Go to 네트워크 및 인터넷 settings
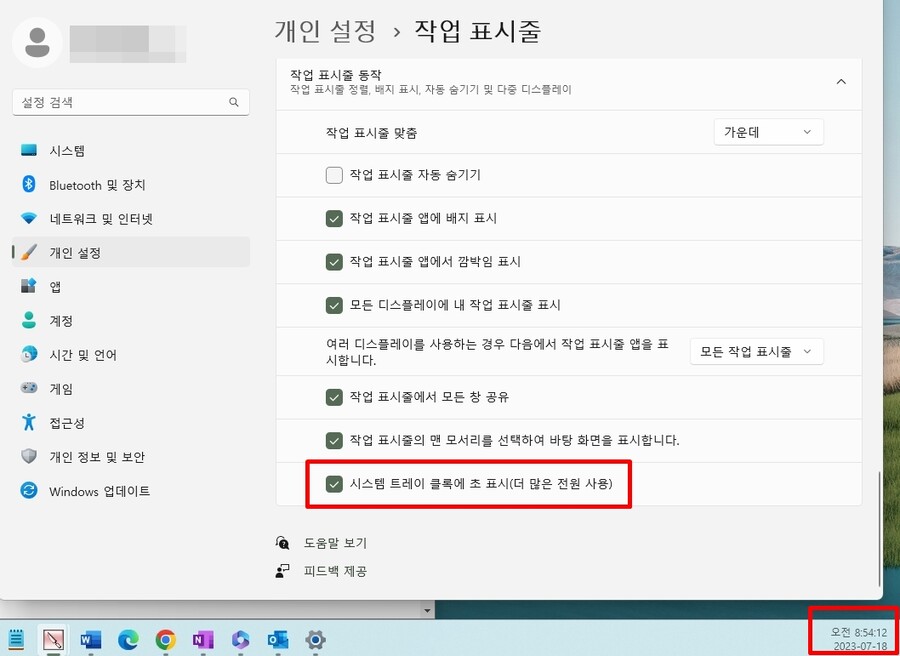Viewport: 900px width, 656px height. coord(131,219)
